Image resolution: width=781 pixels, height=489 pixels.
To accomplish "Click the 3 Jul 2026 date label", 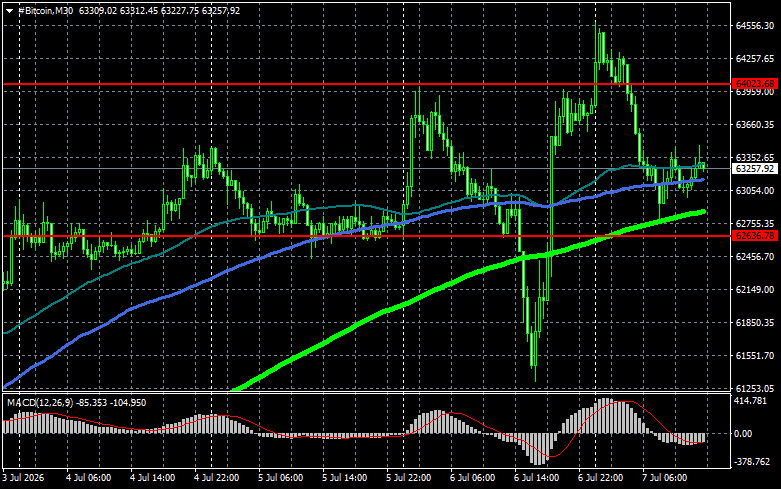I will 23,478.
